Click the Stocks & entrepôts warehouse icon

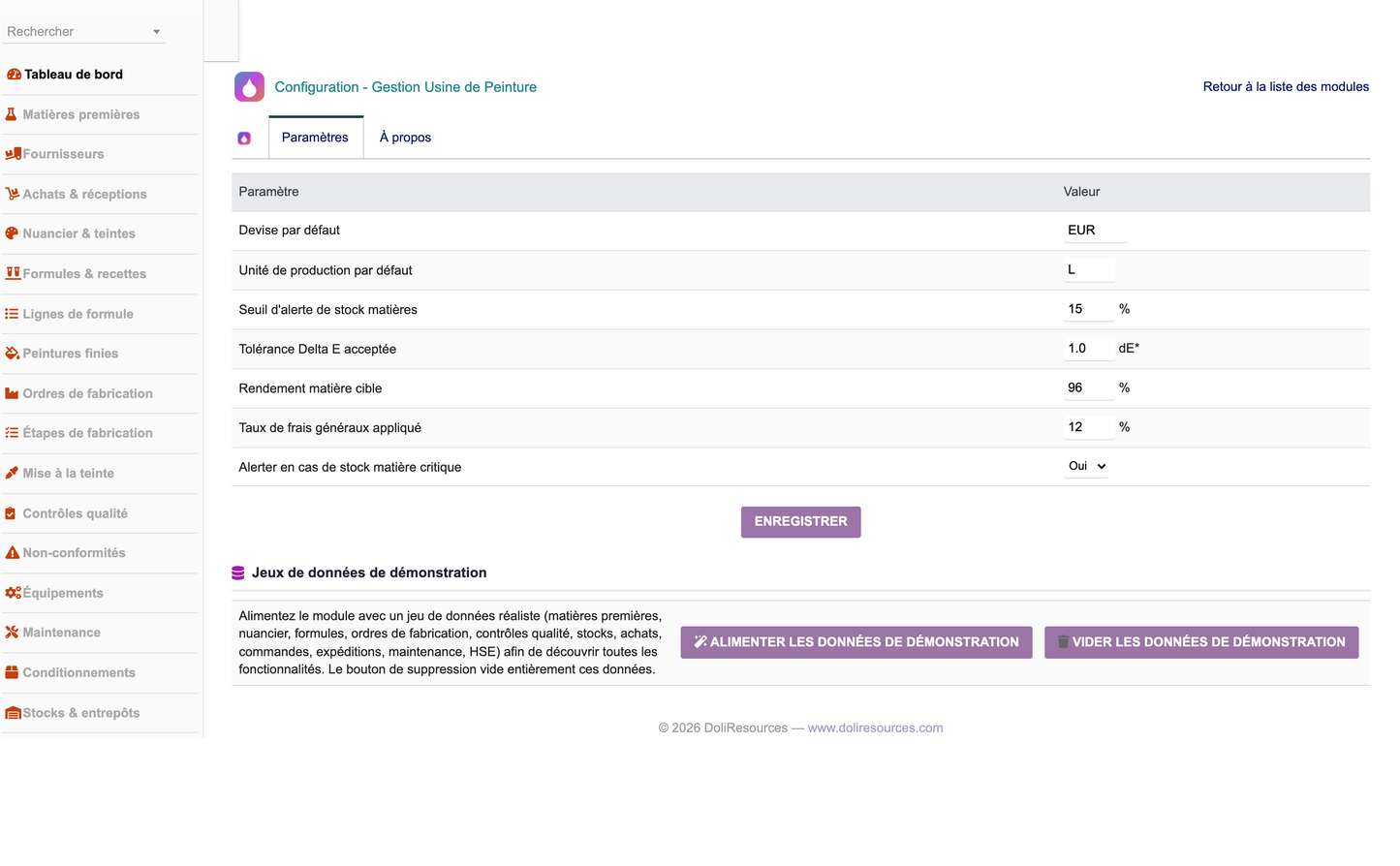14,713
